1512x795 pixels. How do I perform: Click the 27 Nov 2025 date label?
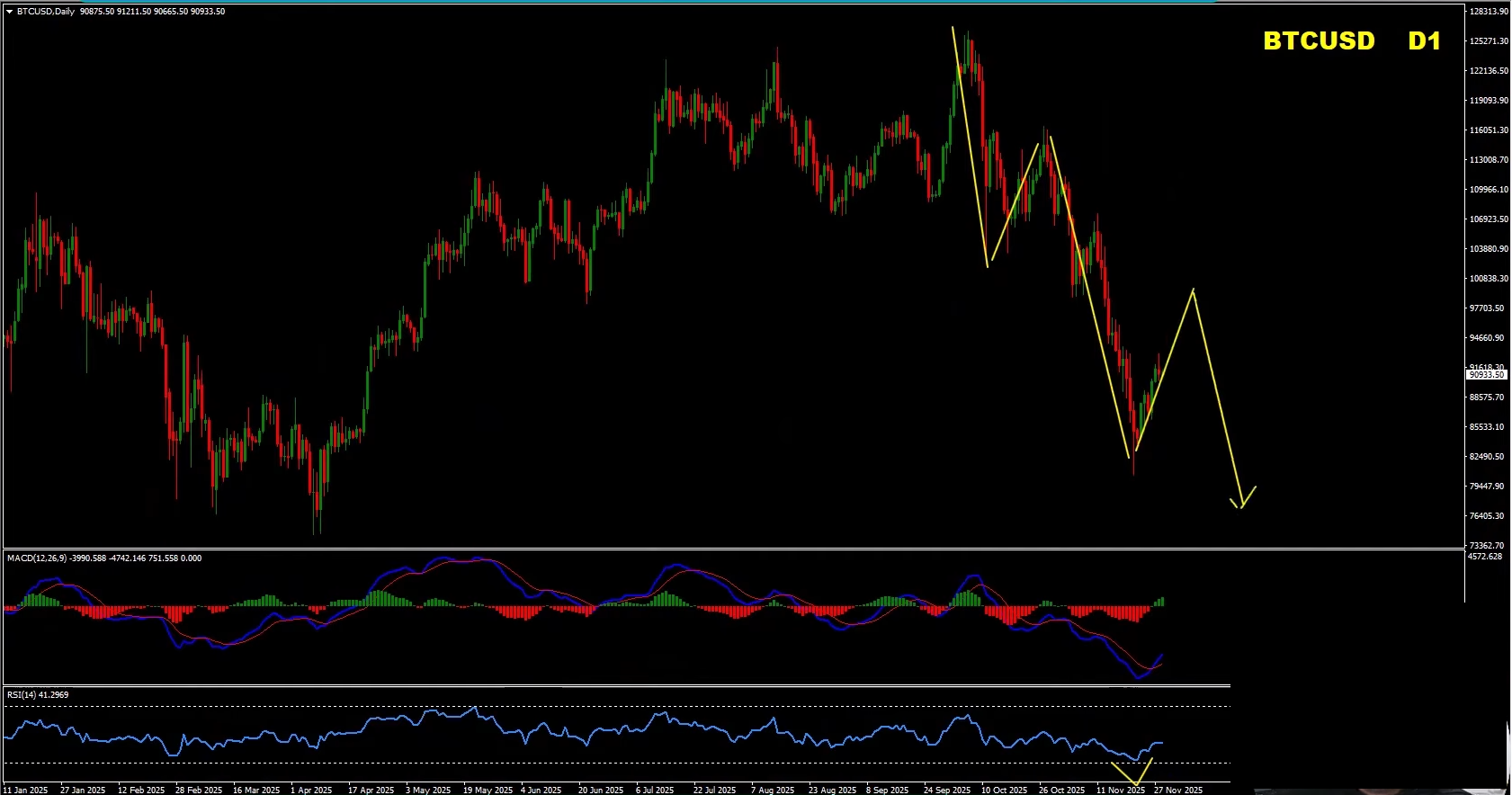pyautogui.click(x=1178, y=791)
